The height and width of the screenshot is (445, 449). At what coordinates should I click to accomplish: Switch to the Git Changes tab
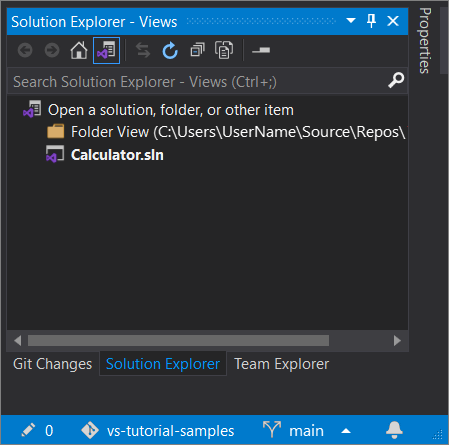52,364
